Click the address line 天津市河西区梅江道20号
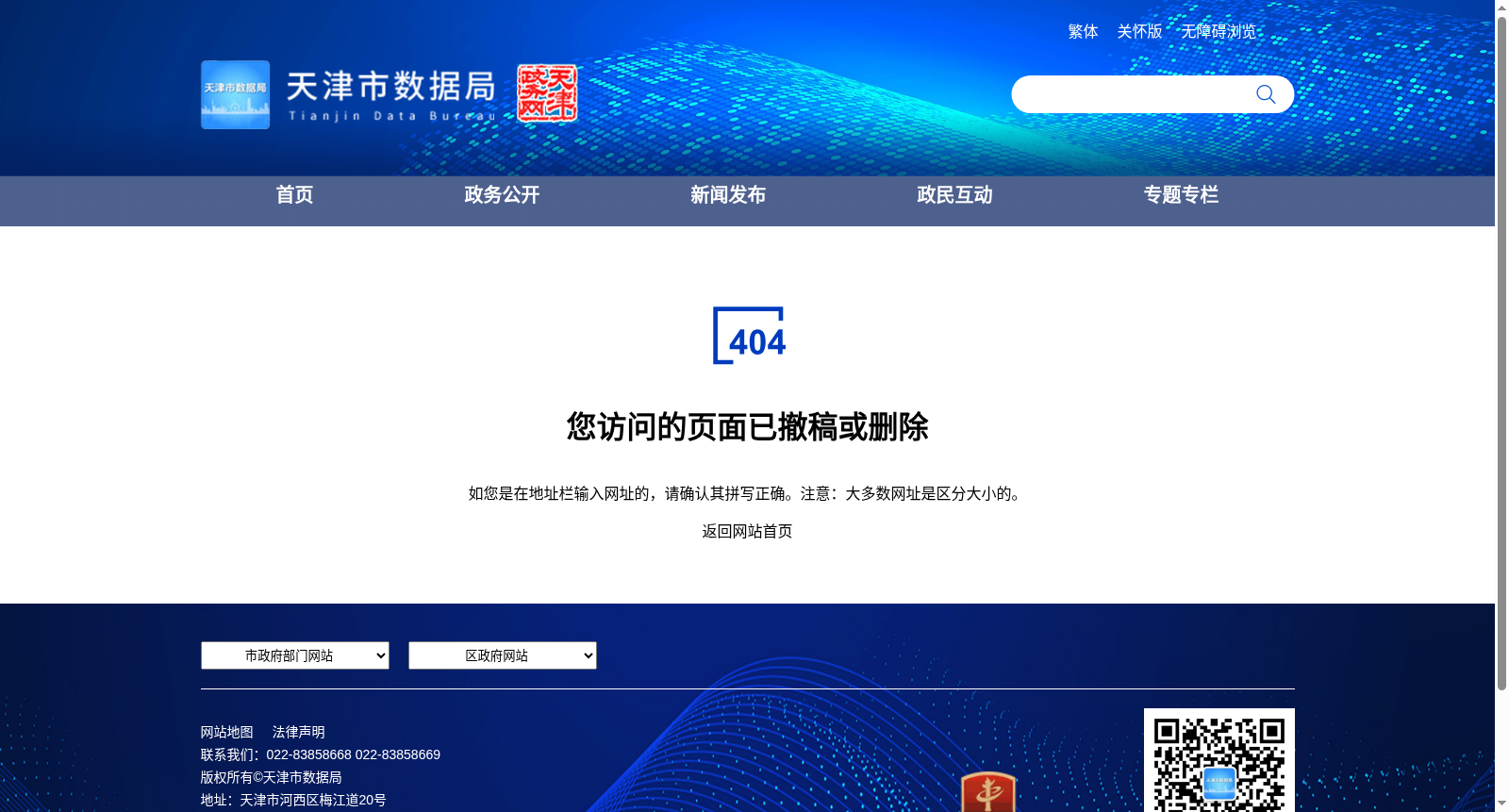The height and width of the screenshot is (812, 1509). [293, 800]
